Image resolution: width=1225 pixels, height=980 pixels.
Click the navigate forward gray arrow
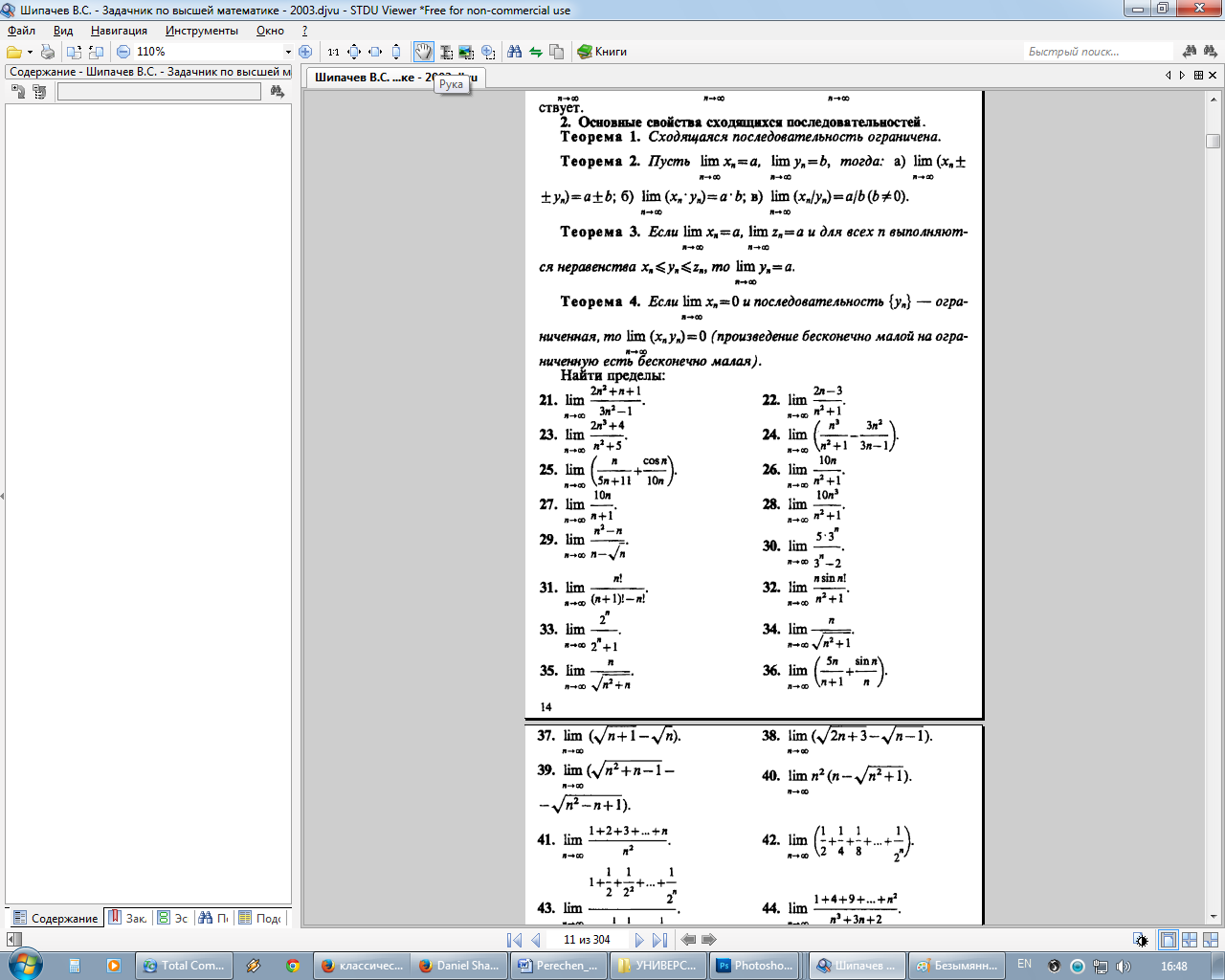click(709, 940)
